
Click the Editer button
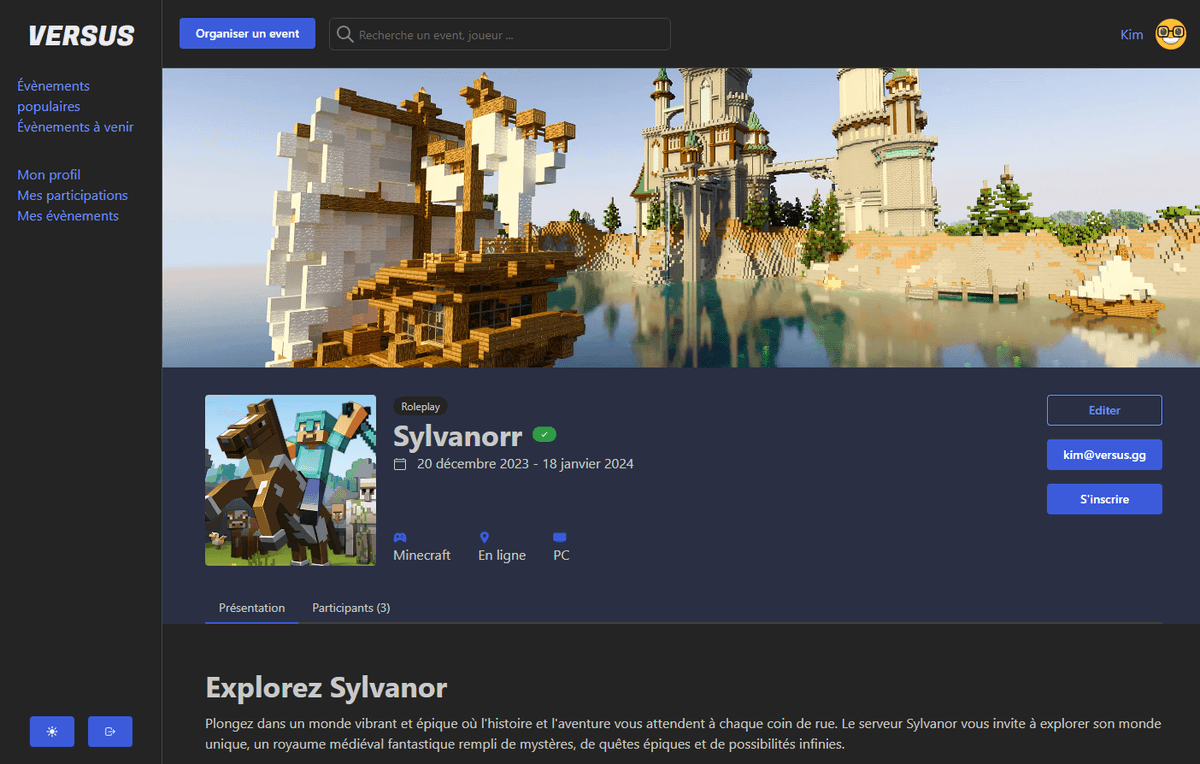click(1104, 410)
